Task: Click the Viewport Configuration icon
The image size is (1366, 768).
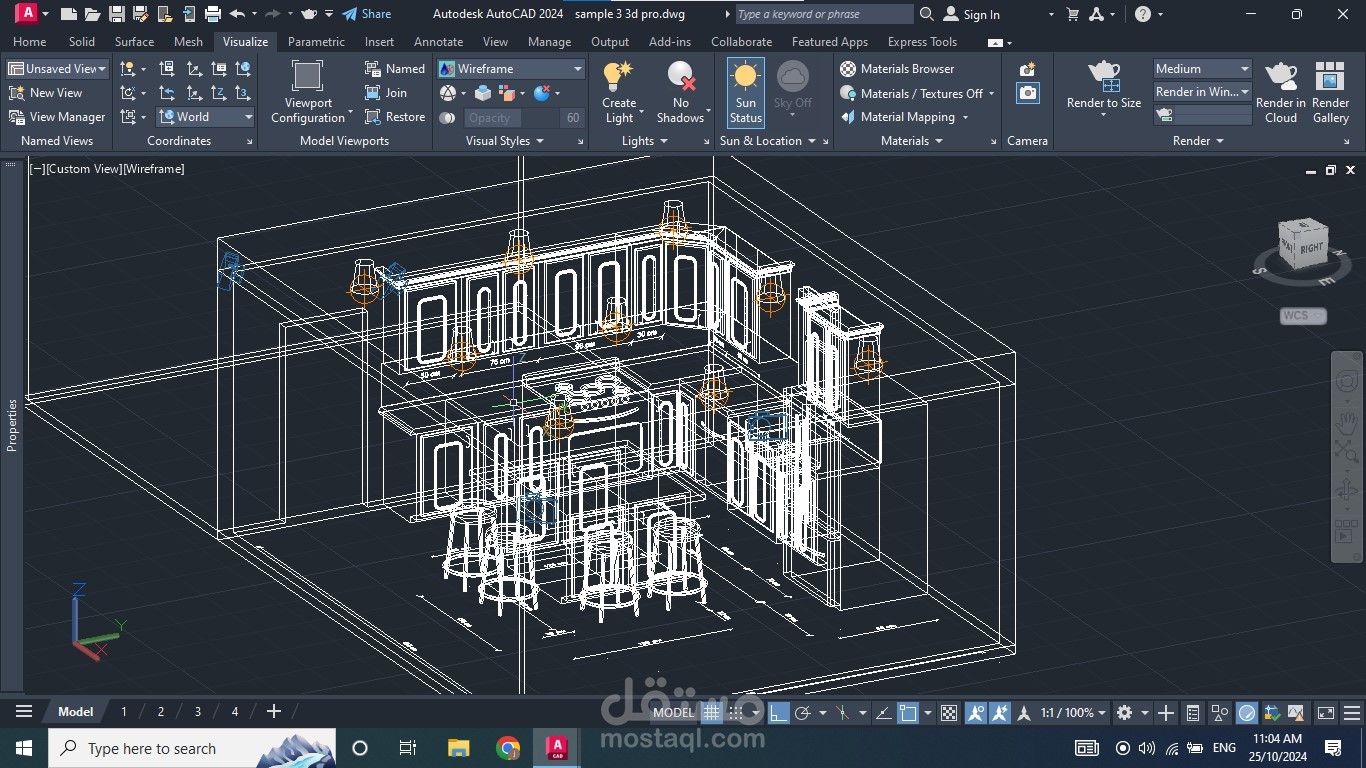Action: (307, 77)
